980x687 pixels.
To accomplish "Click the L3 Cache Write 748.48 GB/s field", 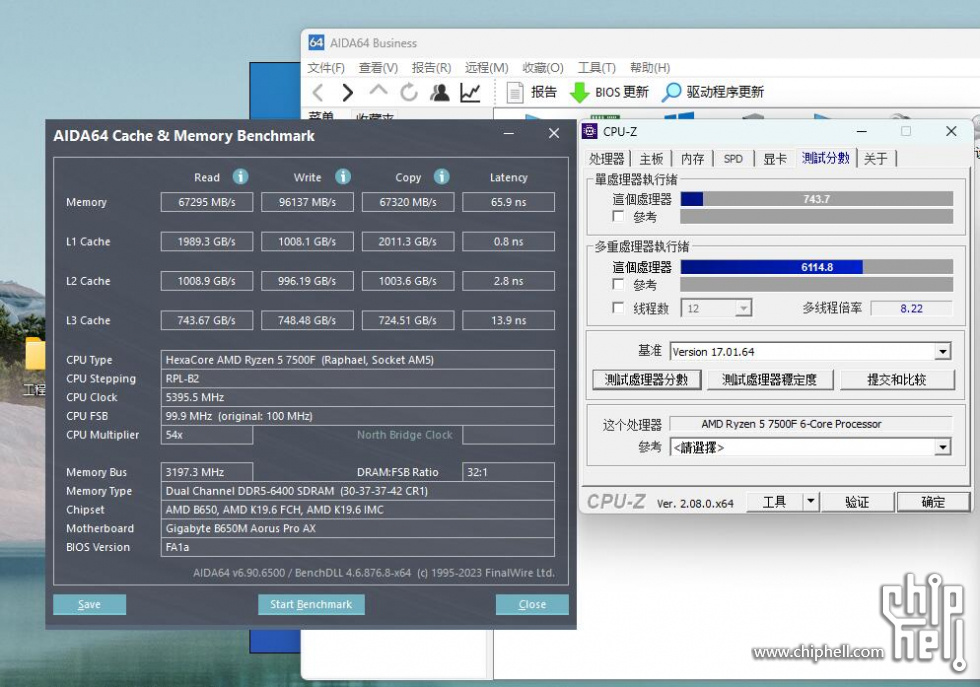I will point(307,320).
